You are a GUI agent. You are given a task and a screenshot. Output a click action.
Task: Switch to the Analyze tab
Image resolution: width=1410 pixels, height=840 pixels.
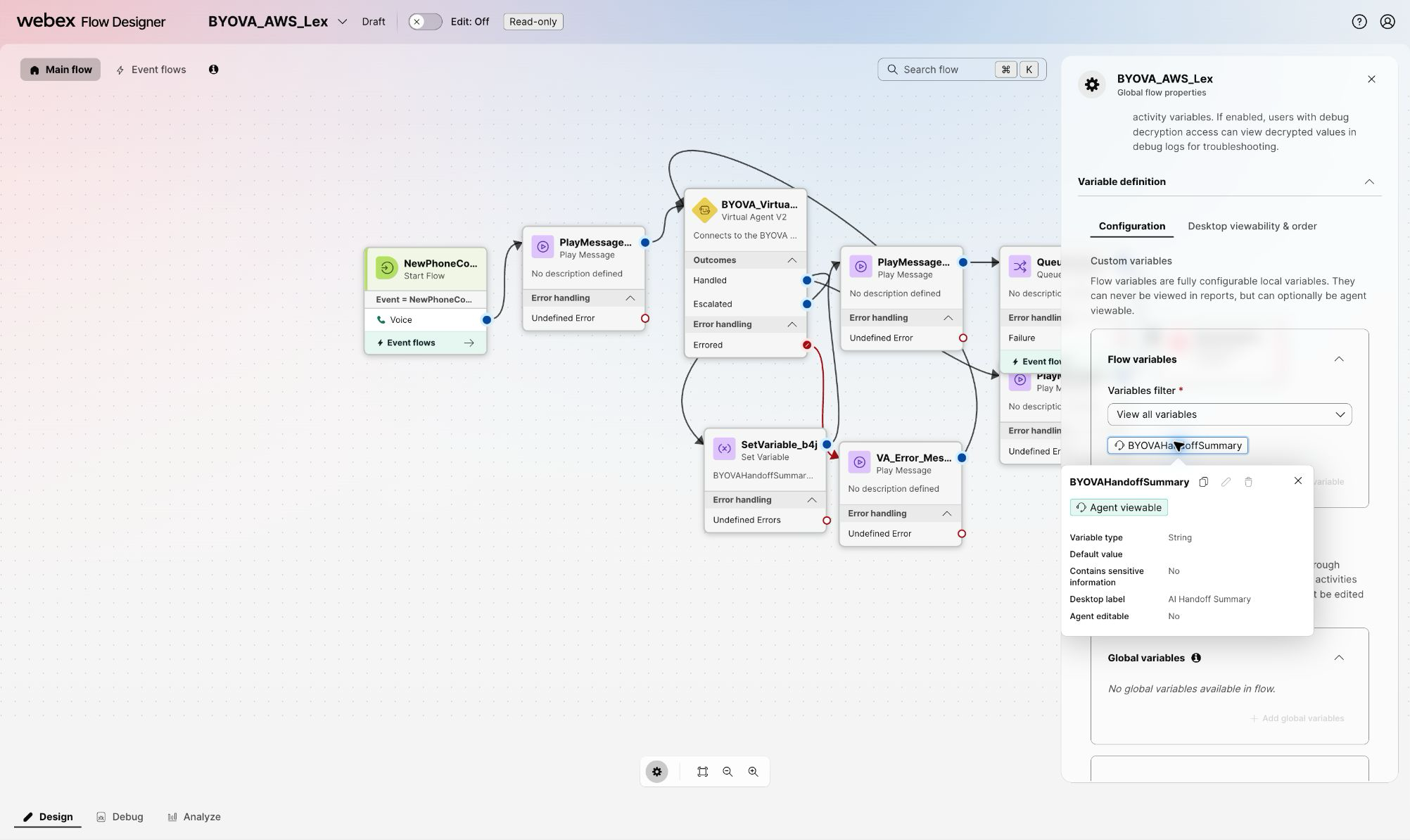click(x=194, y=817)
